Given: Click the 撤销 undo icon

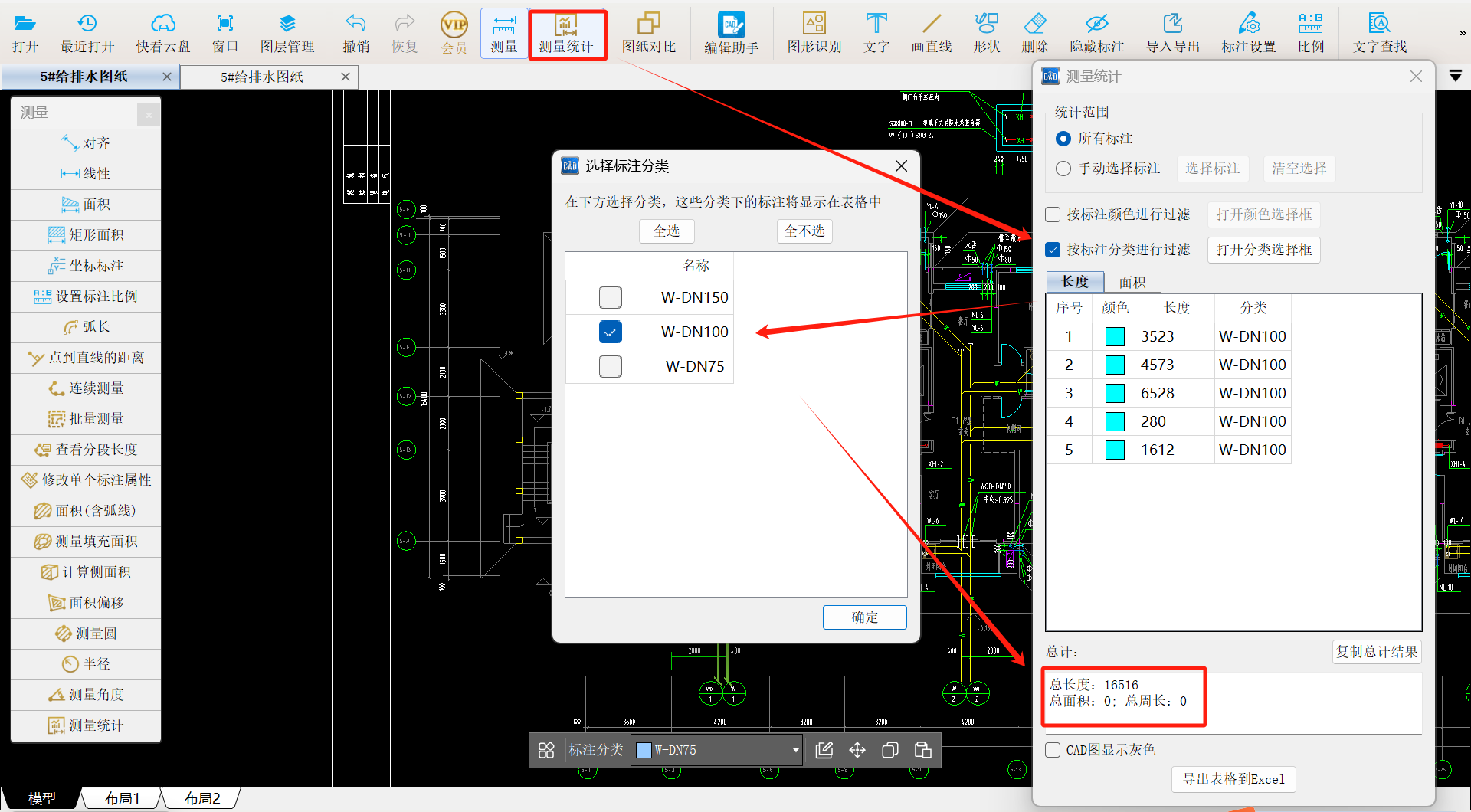Looking at the screenshot, I should coord(355,34).
